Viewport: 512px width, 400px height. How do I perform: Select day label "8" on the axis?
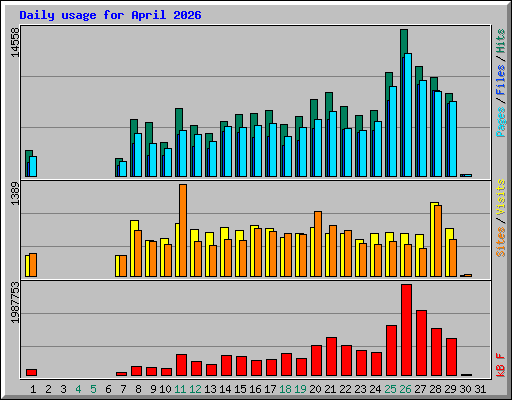point(138,389)
